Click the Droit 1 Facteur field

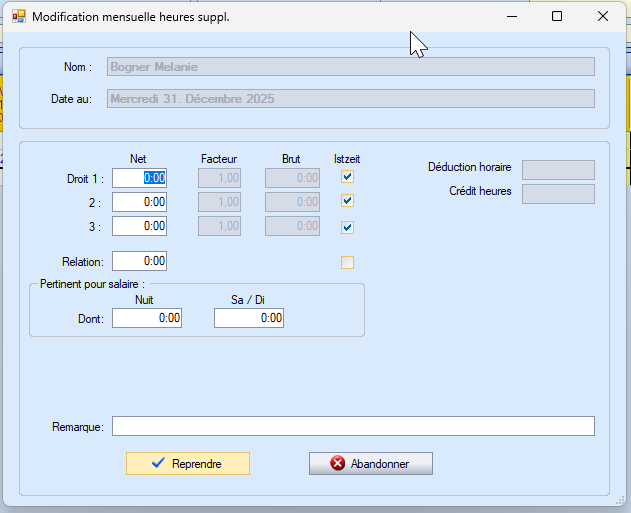[221, 177]
